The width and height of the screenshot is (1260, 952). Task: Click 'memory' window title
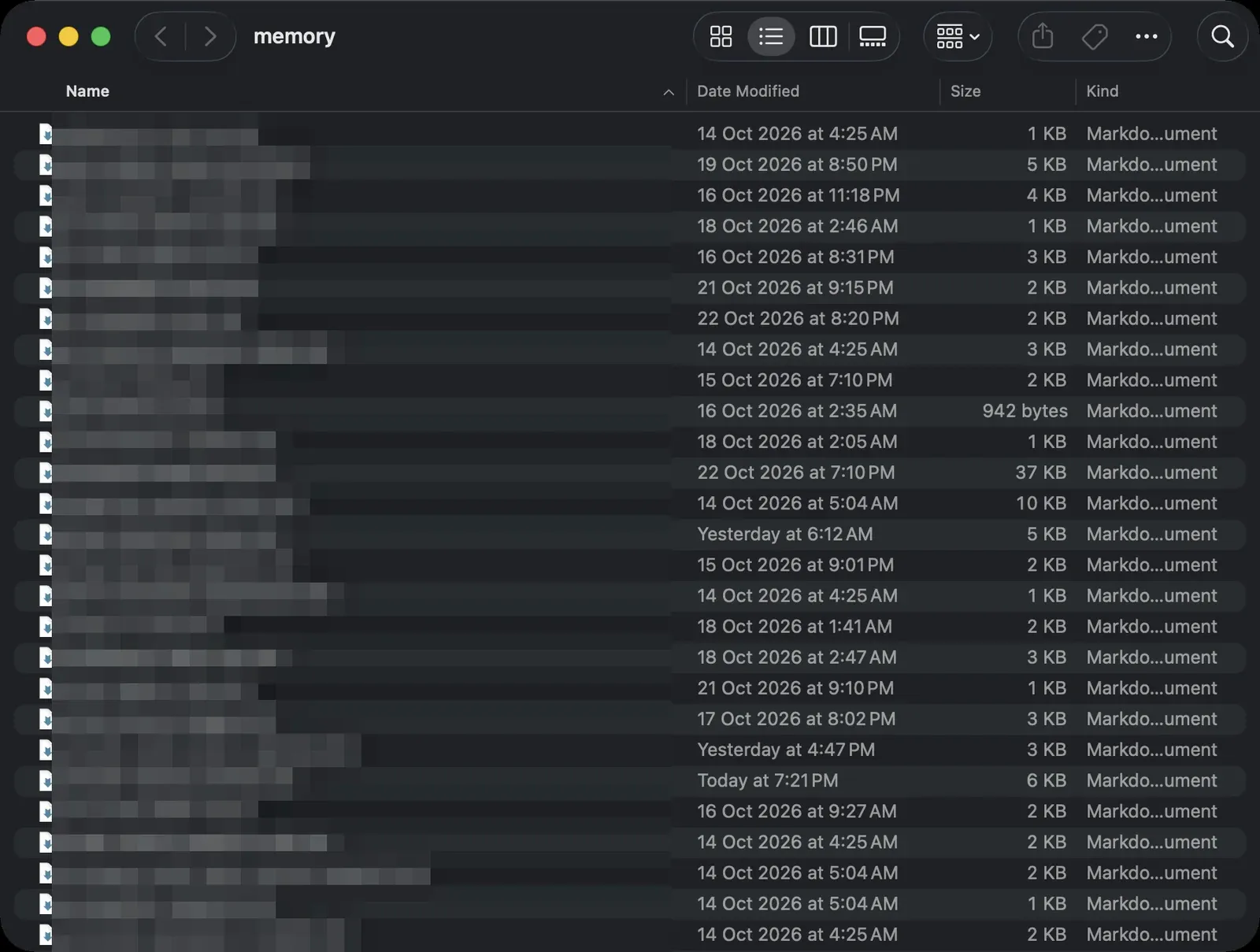pos(295,36)
